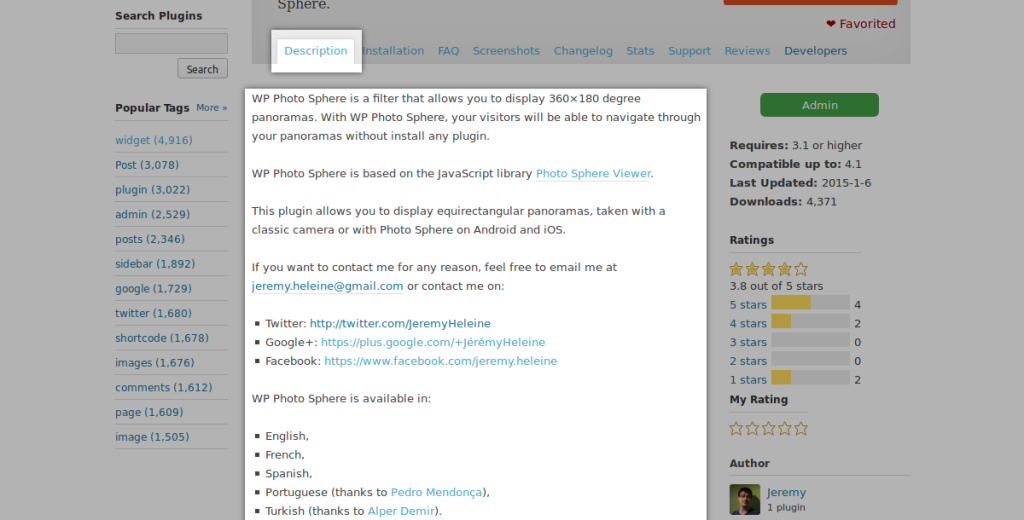The width and height of the screenshot is (1024, 520).
Task: Open the Google+ JérémyHeleine profile link
Action: coord(433,342)
